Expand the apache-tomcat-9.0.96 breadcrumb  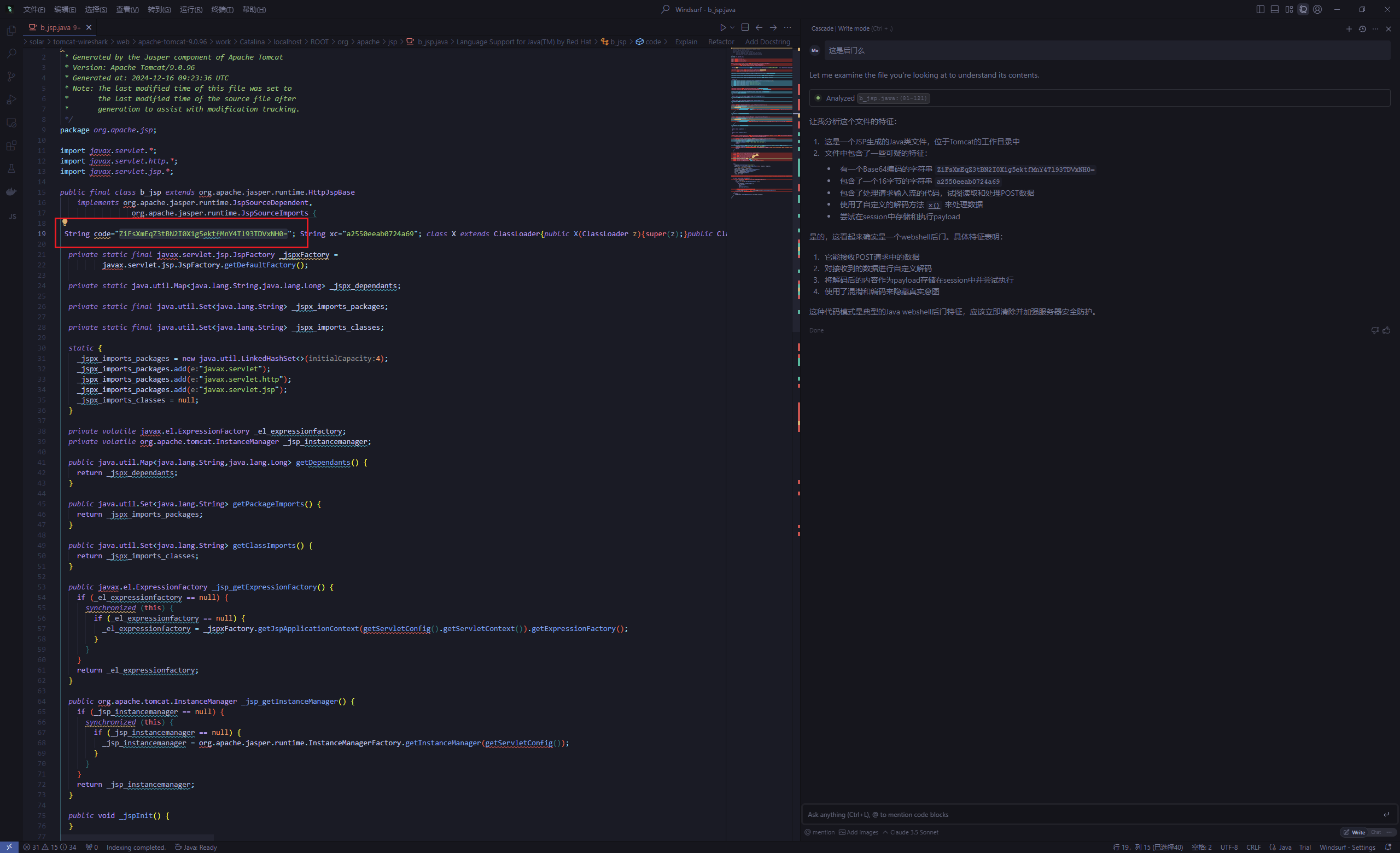172,42
